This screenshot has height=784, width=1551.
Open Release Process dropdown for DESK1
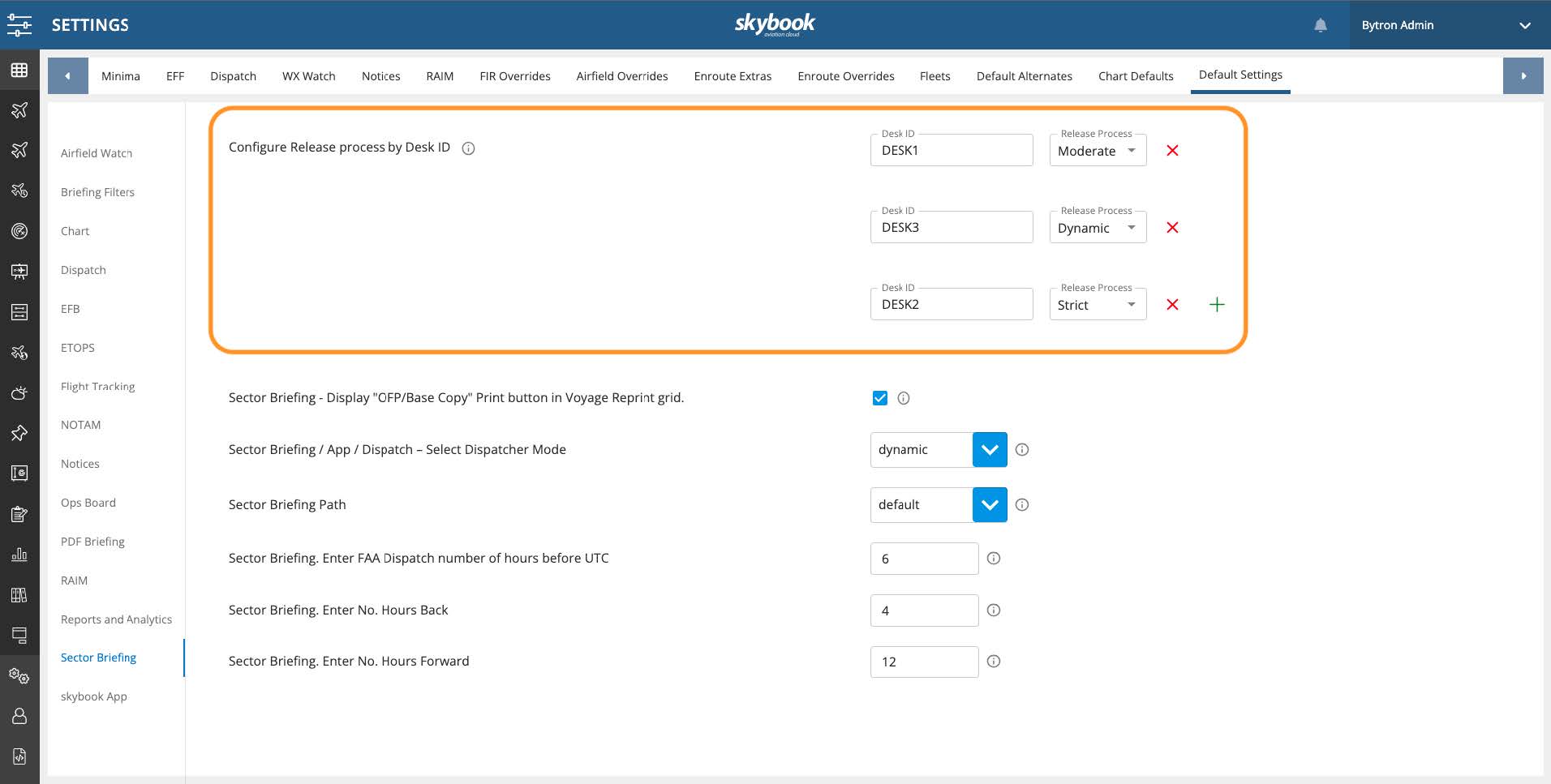1098,151
